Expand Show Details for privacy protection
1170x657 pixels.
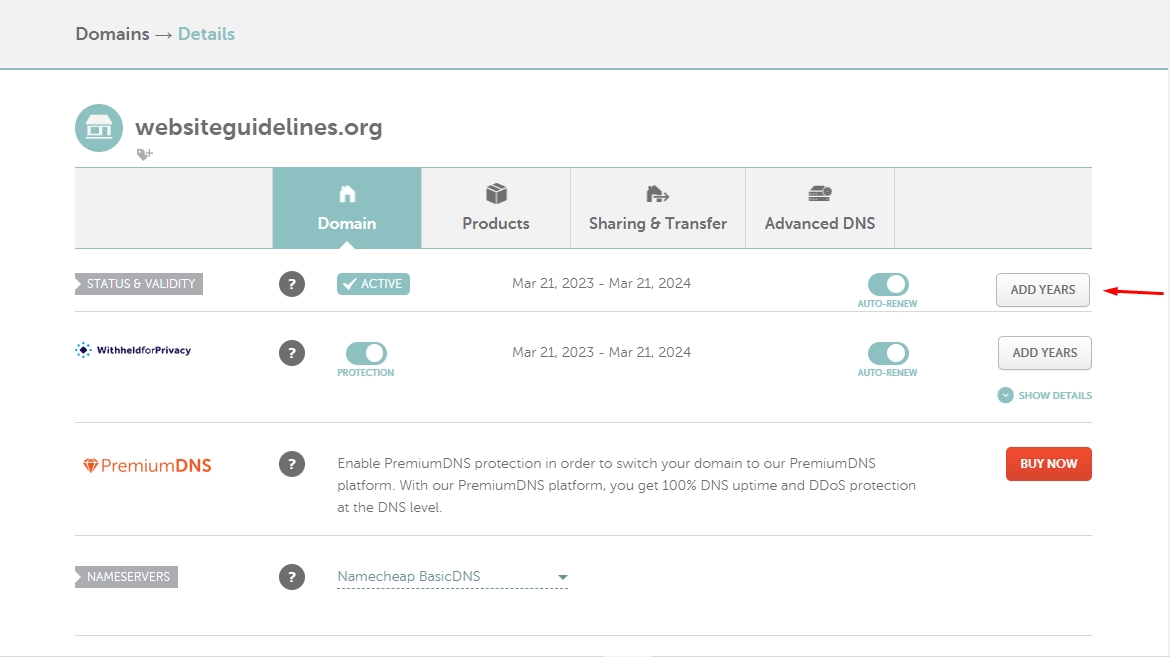click(1045, 395)
